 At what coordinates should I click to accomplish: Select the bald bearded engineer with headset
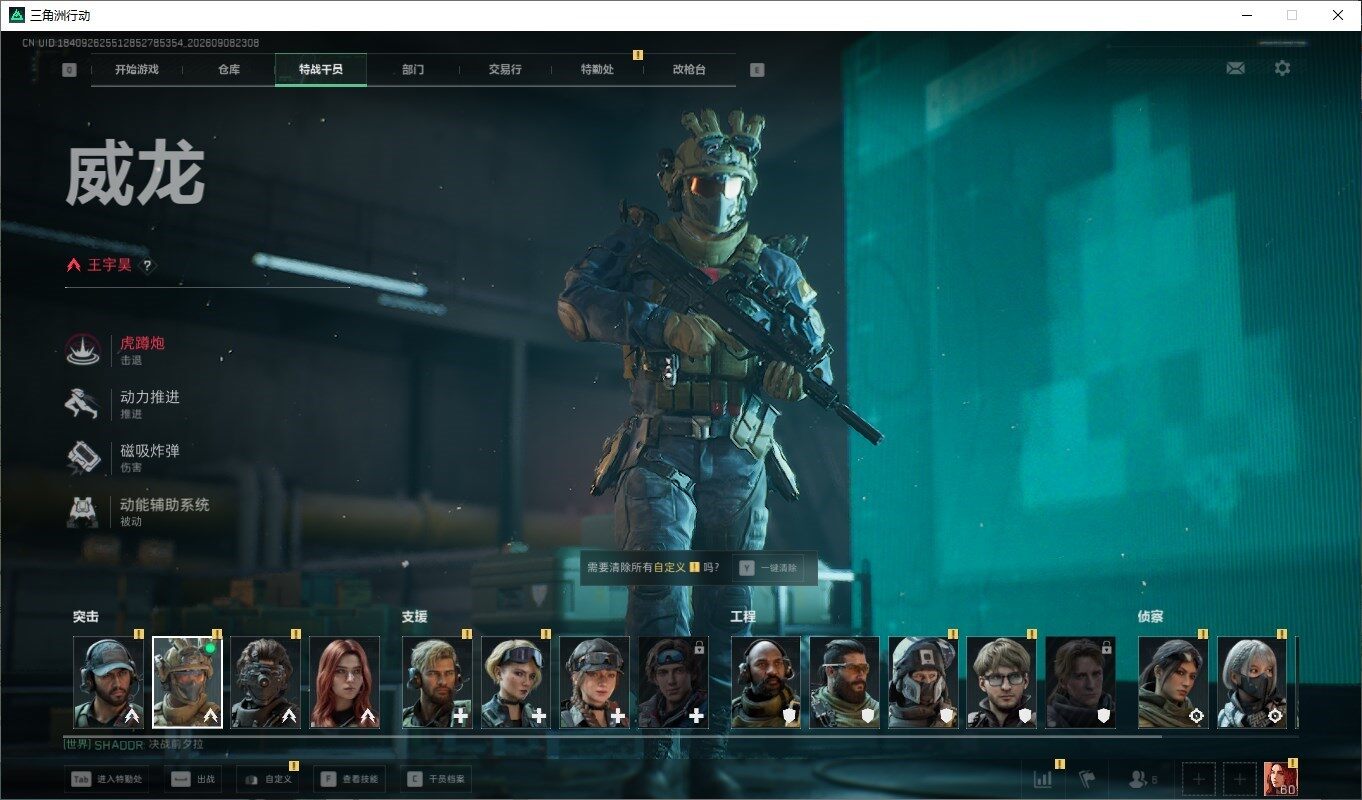pos(766,682)
